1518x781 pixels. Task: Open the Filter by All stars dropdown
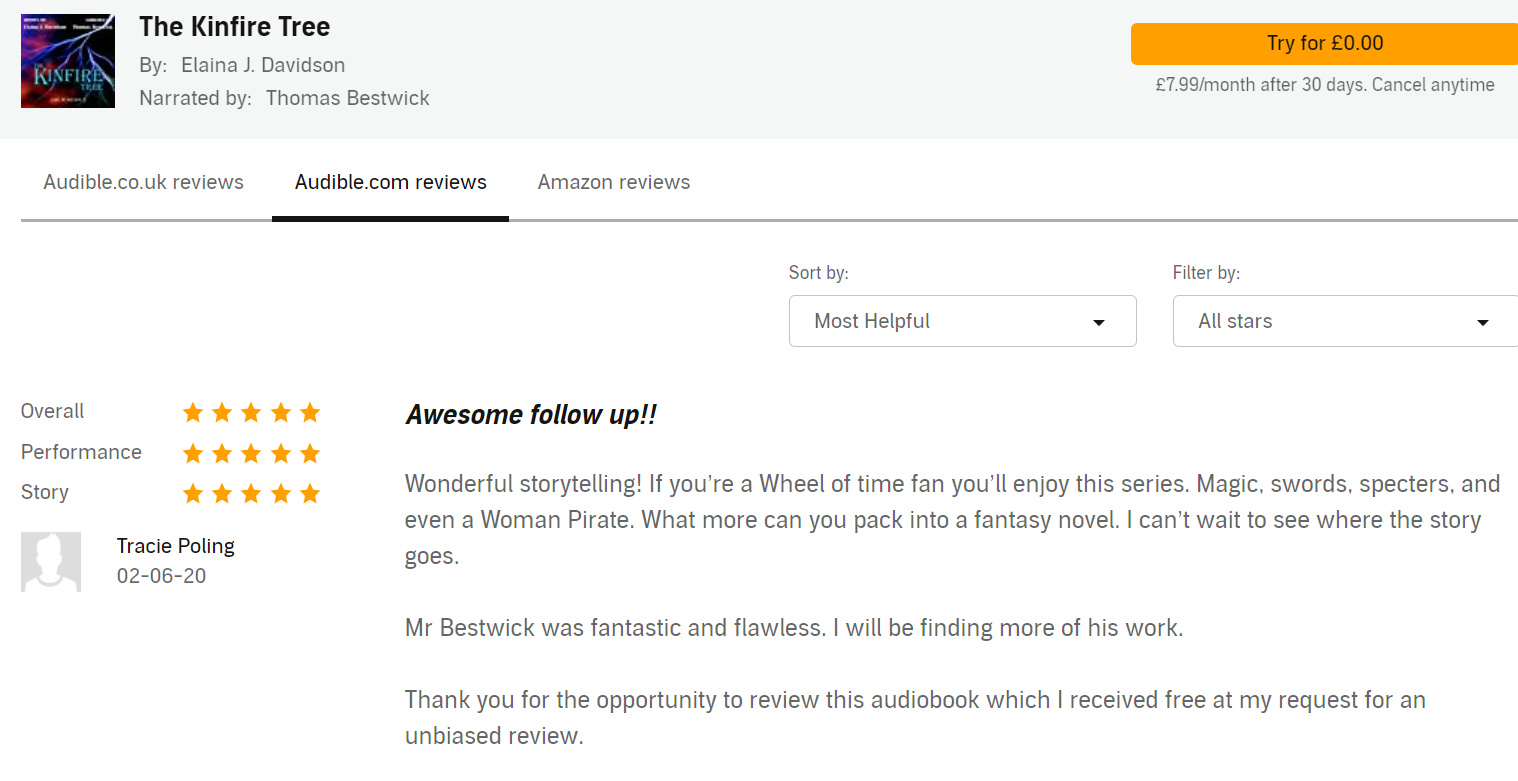click(x=1345, y=321)
